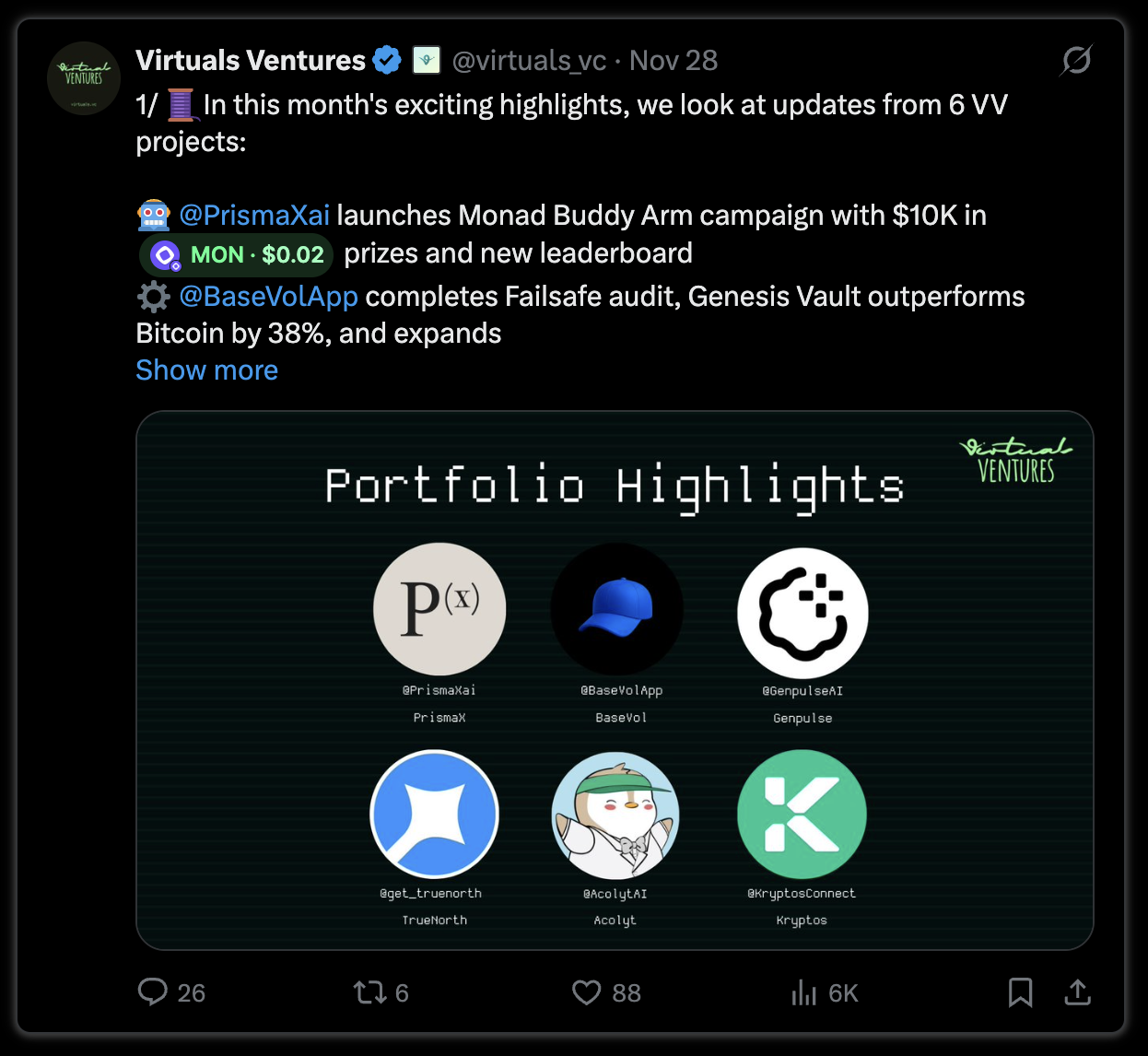Screen dimensions: 1148x1056
Task: Like the tweet with the heart icon
Action: tap(587, 992)
